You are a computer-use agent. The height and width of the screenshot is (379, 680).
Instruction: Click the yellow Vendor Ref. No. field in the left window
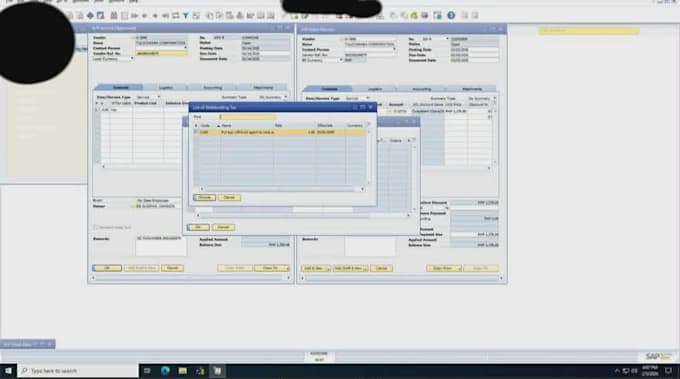(161, 53)
